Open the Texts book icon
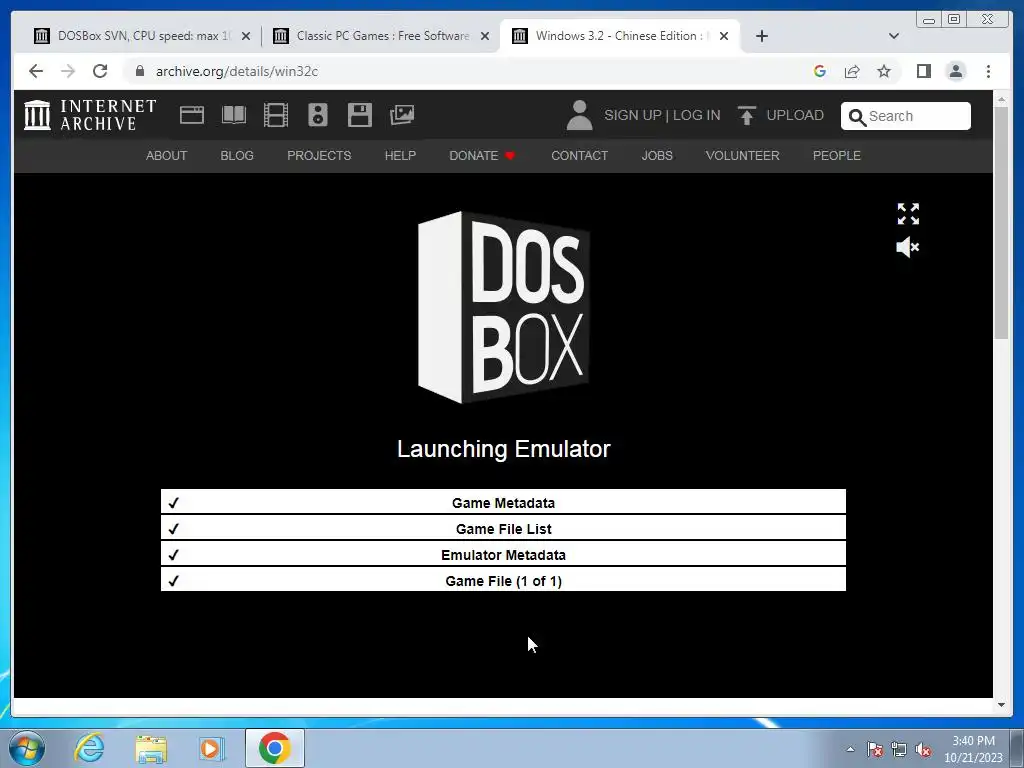The height and width of the screenshot is (768, 1024). point(234,115)
